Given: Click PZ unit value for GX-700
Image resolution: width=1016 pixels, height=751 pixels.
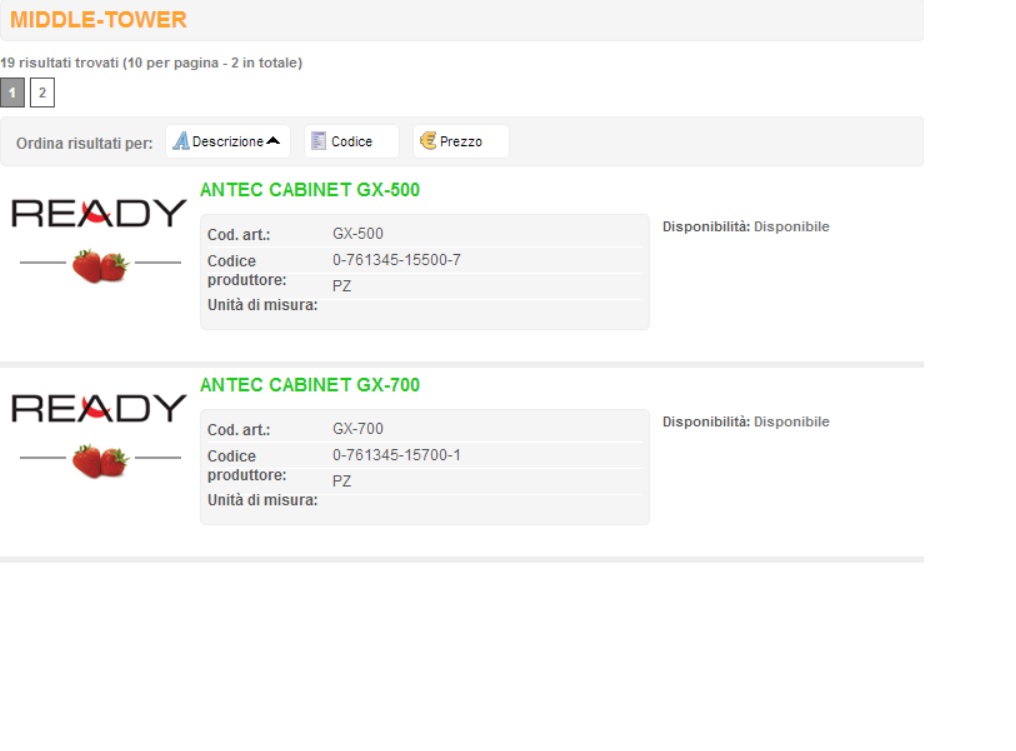Looking at the screenshot, I should (341, 481).
